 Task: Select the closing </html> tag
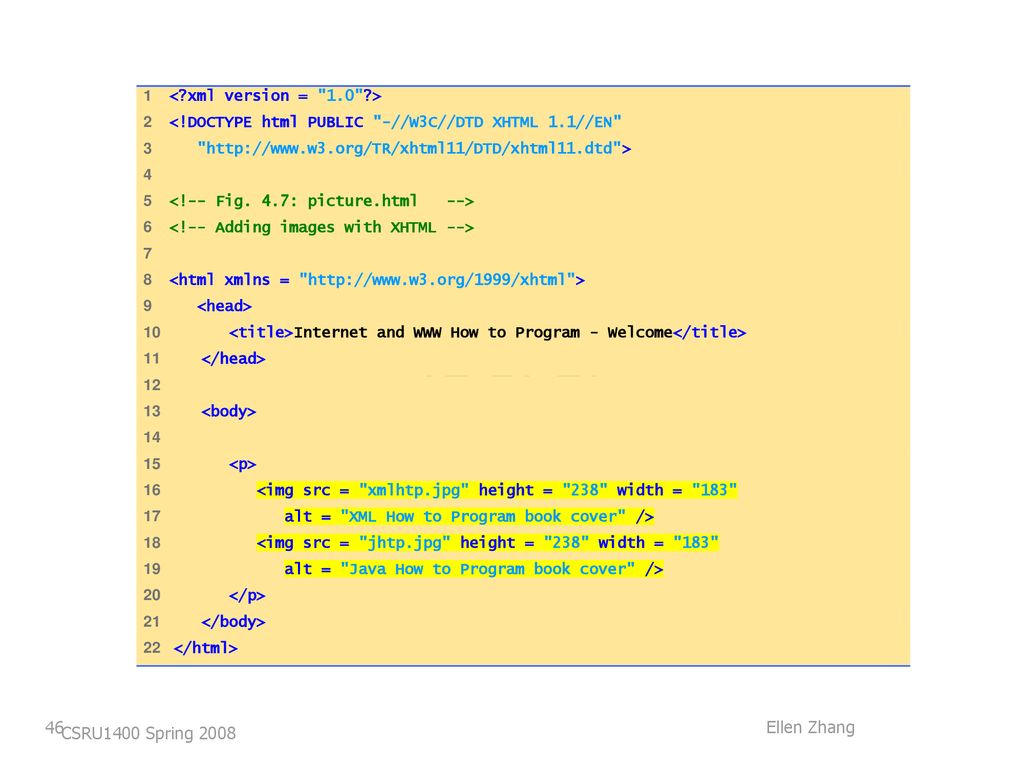(206, 648)
